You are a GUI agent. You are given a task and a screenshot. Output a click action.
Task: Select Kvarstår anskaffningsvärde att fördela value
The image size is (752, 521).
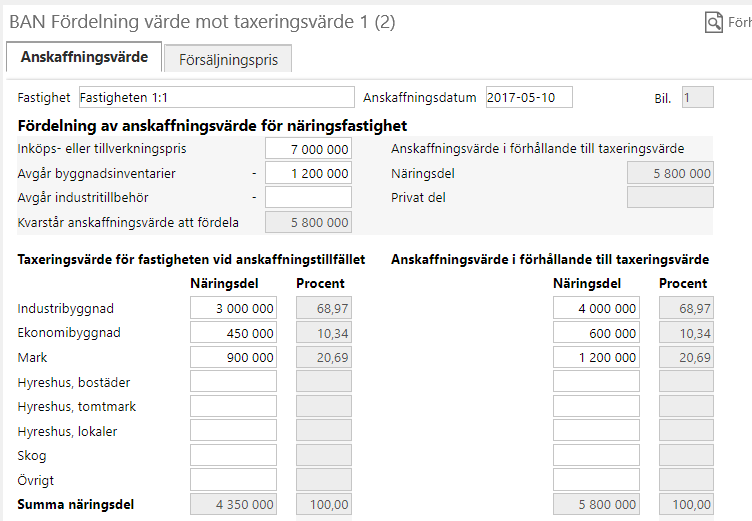[x=308, y=222]
